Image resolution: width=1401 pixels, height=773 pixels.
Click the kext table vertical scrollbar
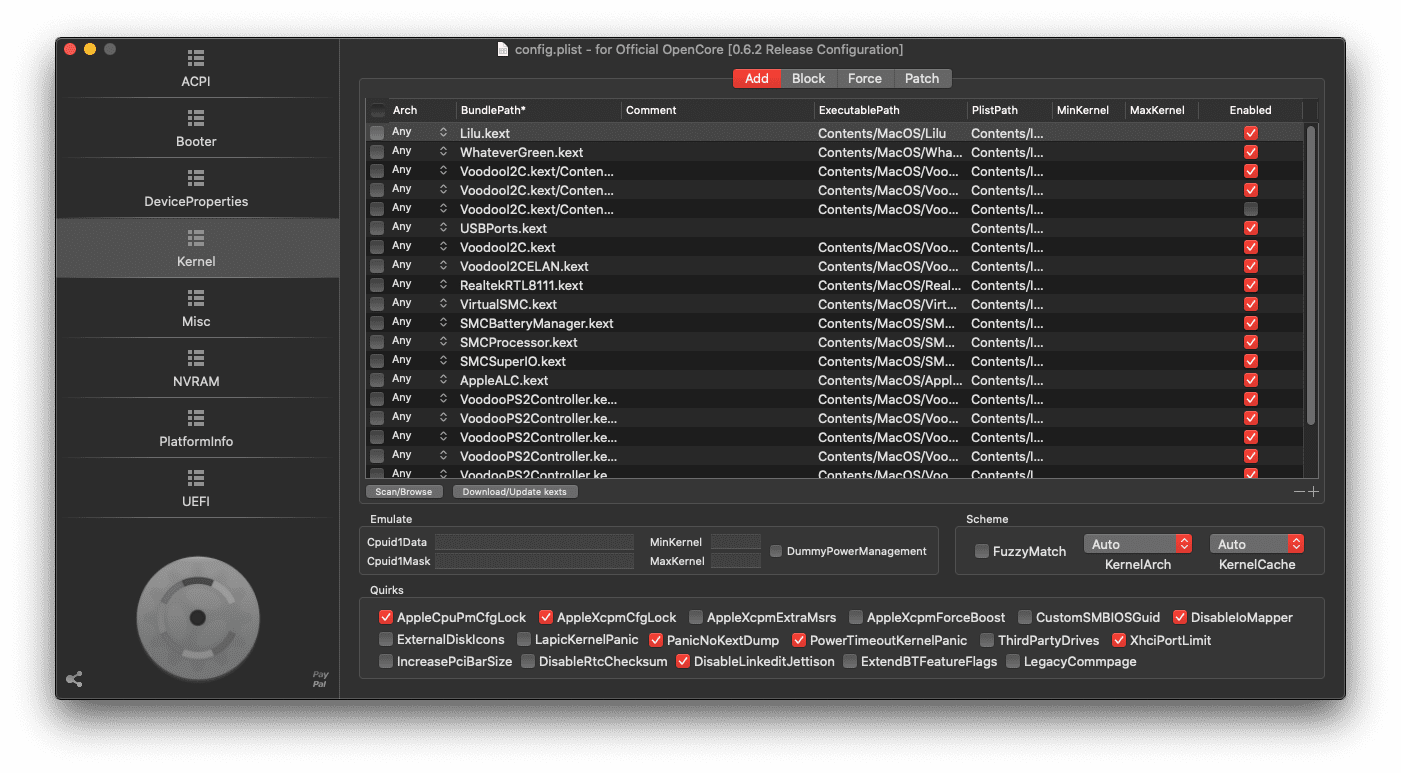coord(1311,275)
